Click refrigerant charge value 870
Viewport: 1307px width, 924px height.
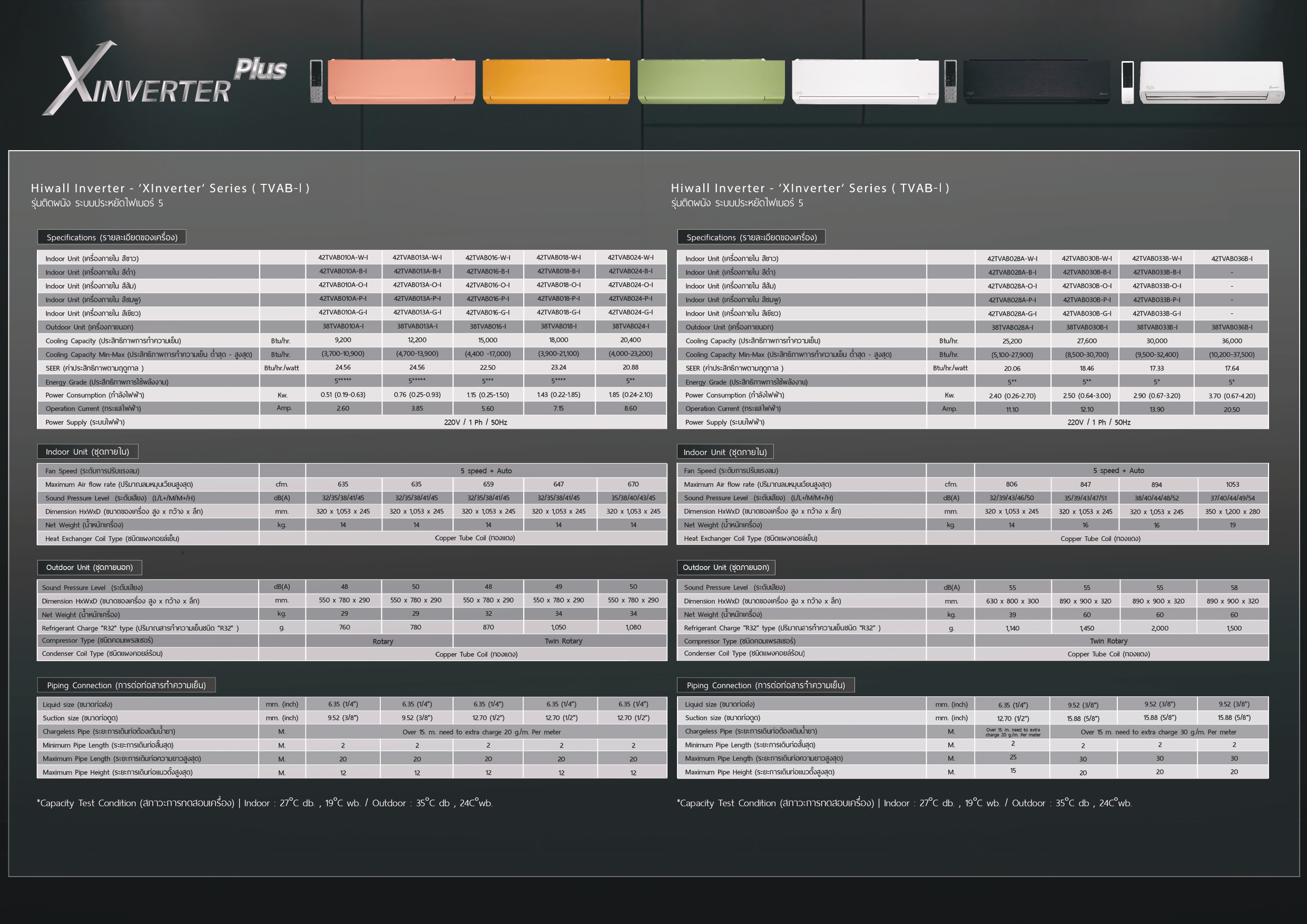488,627
